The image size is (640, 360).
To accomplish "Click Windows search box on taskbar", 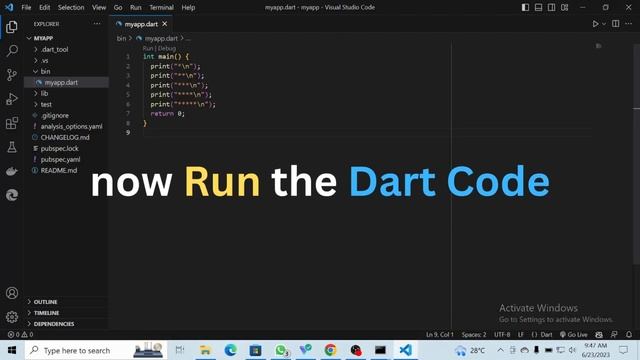I will (96, 350).
